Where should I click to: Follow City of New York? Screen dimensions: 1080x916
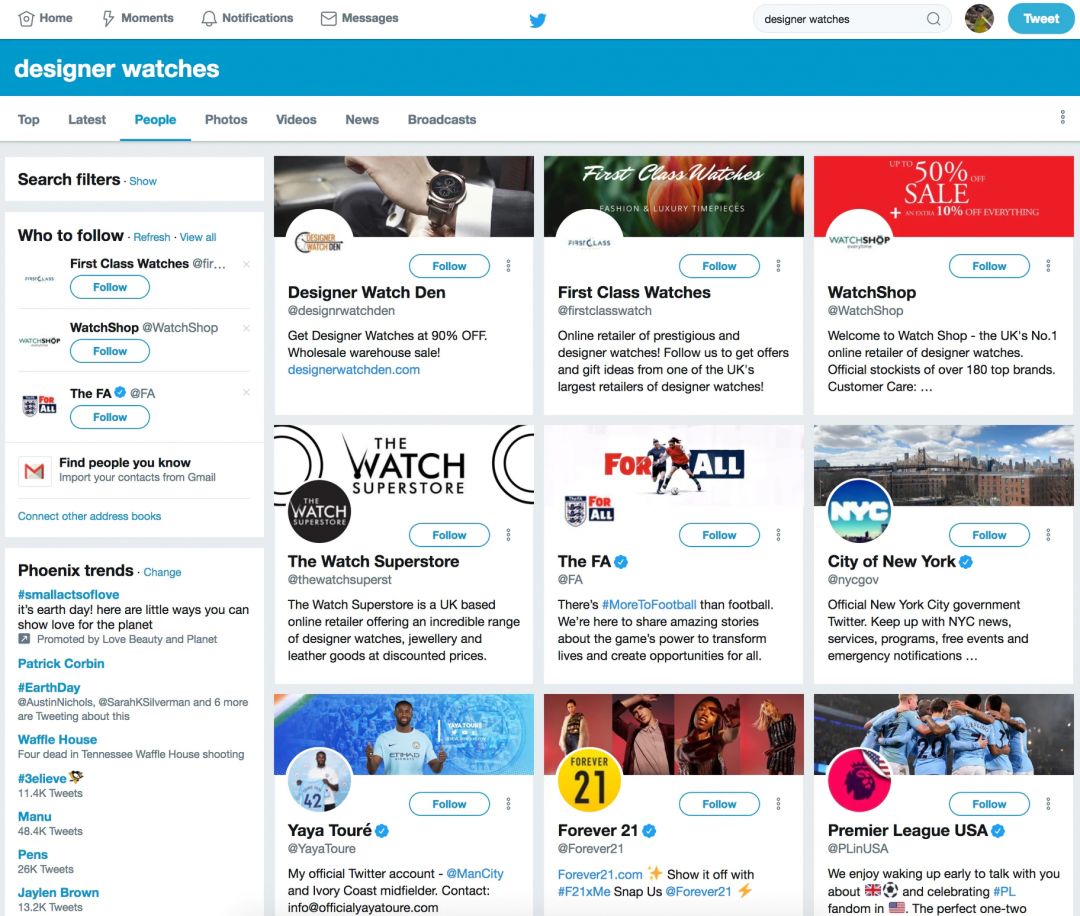(989, 535)
